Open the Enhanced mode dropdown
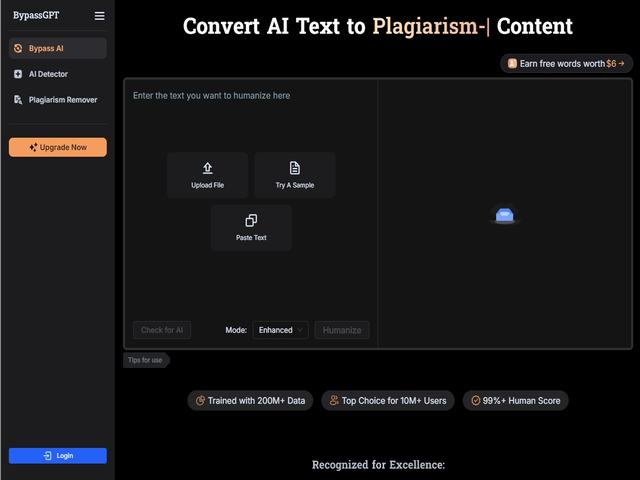Screen dimensions: 640x480 (x=280, y=330)
